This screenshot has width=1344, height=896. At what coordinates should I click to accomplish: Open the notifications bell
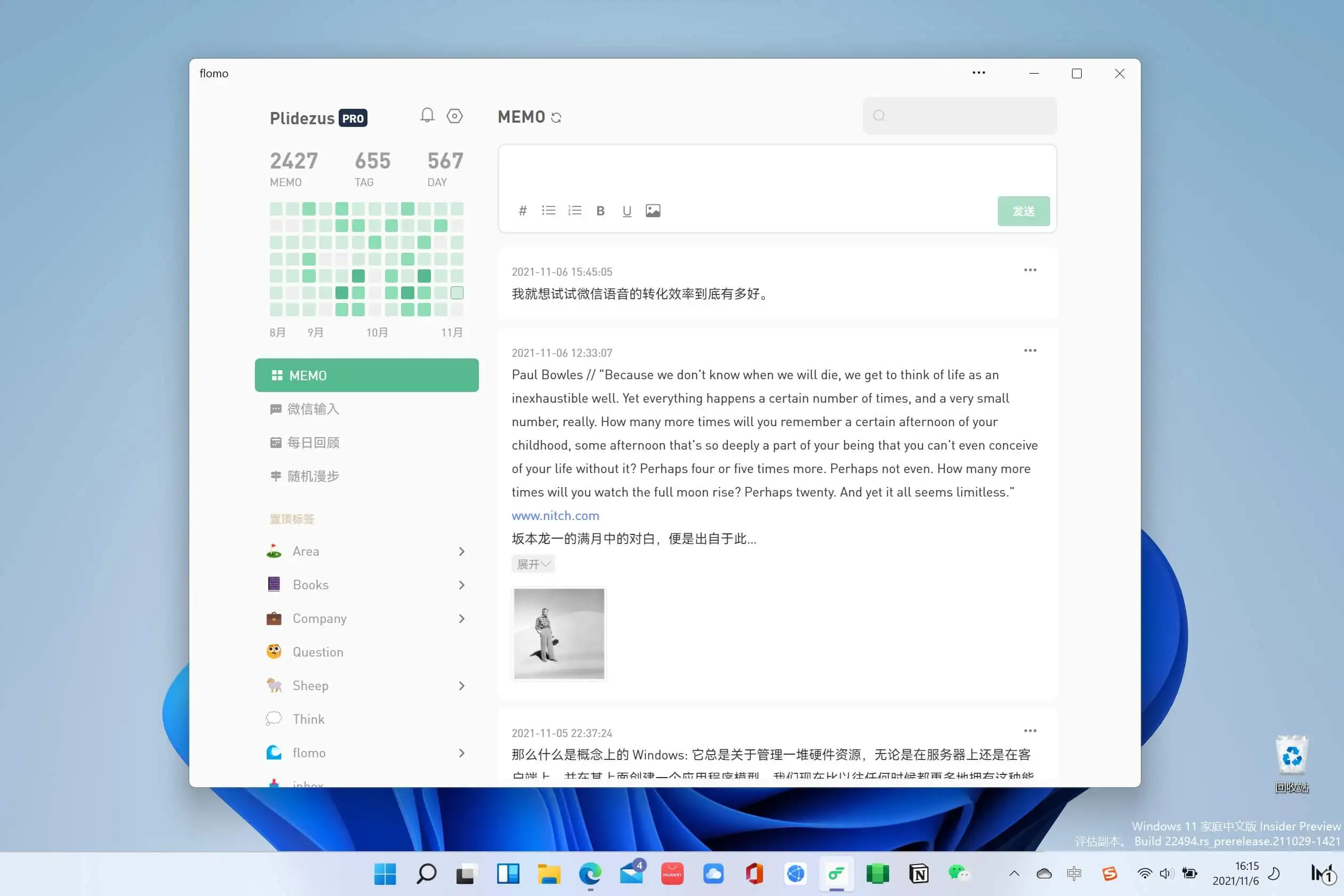point(427,115)
